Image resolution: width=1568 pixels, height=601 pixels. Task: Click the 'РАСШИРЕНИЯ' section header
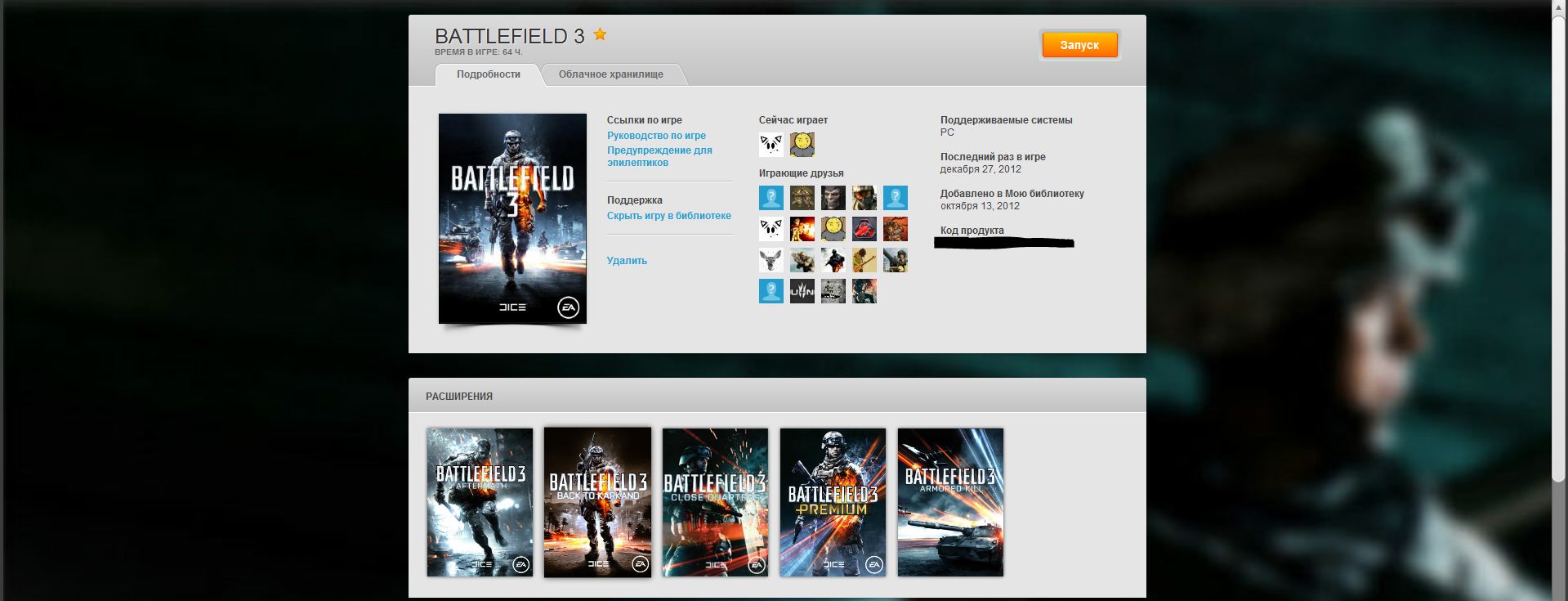459,397
